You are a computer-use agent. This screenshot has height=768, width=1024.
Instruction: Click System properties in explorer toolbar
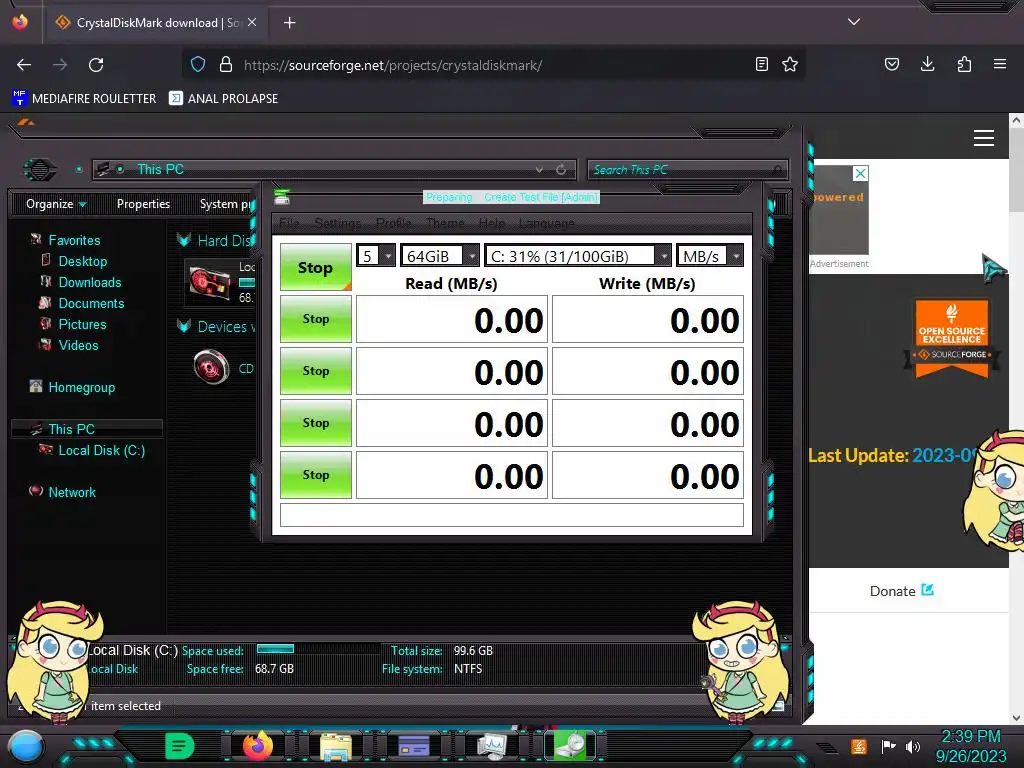pyautogui.click(x=227, y=204)
